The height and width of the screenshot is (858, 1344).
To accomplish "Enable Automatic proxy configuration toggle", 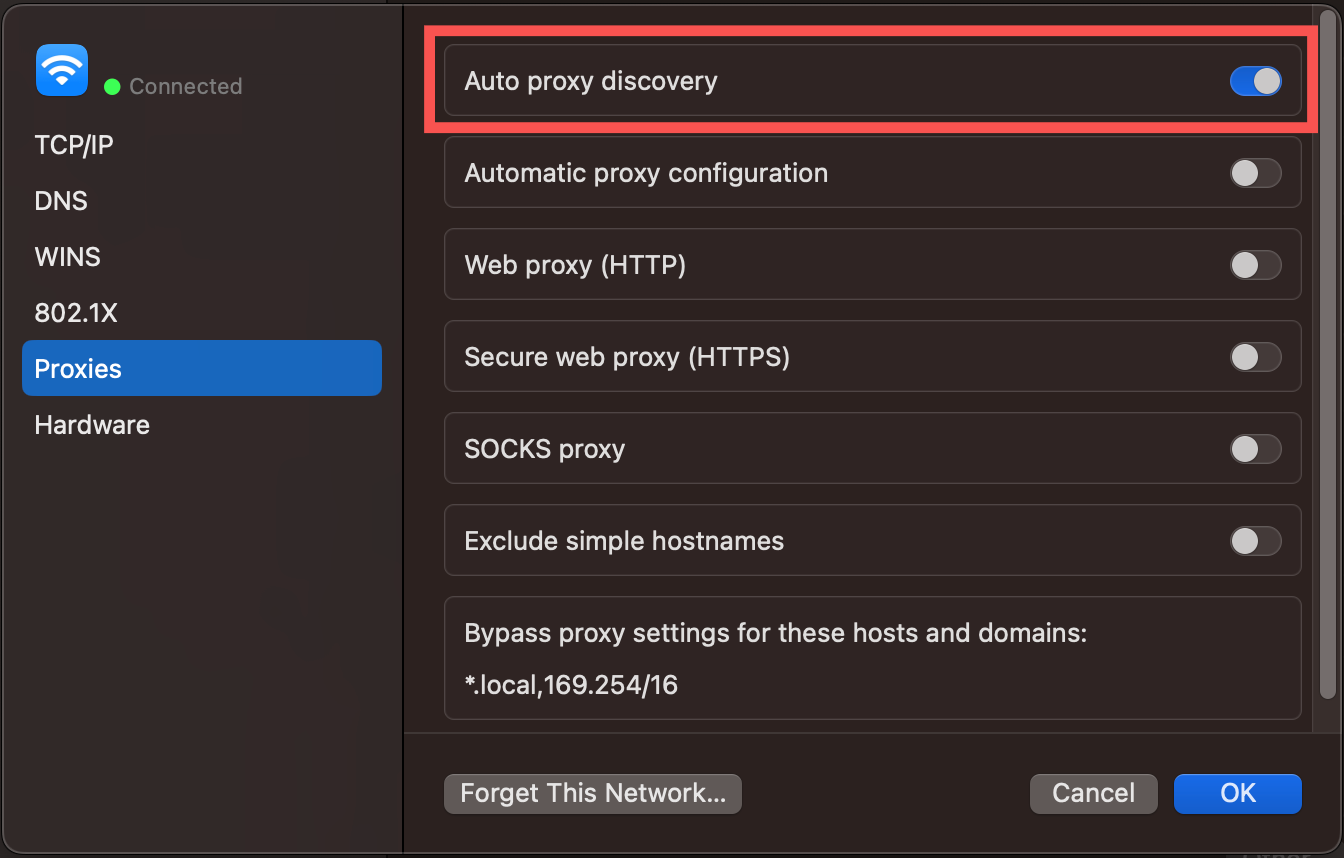I will 1255,173.
